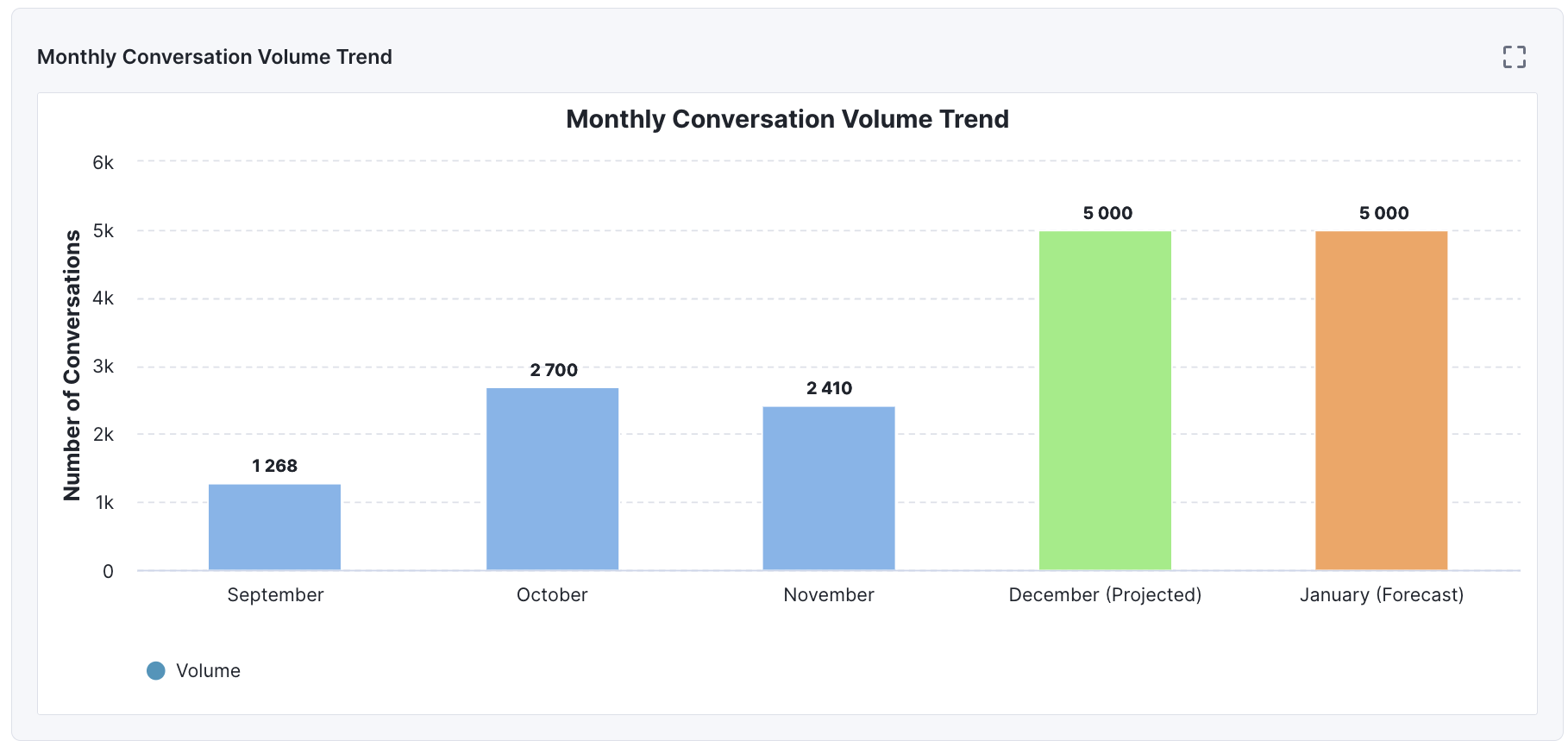Click the blue Volume legend marker
The image size is (1568, 747).
(x=156, y=669)
